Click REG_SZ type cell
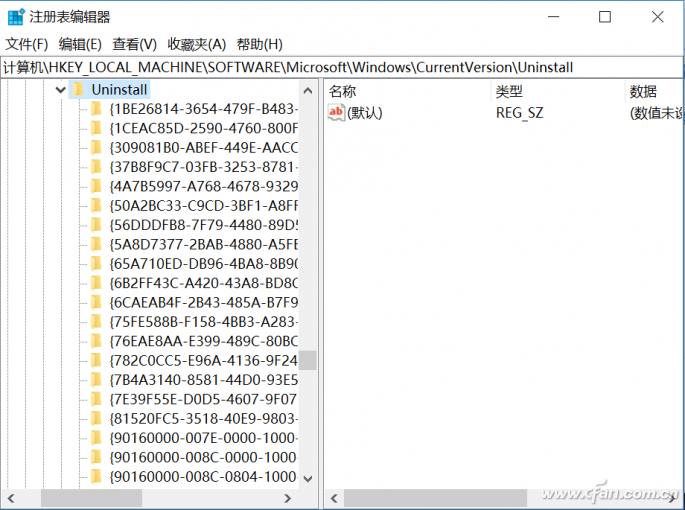Image resolution: width=685 pixels, height=510 pixels. 519,113
